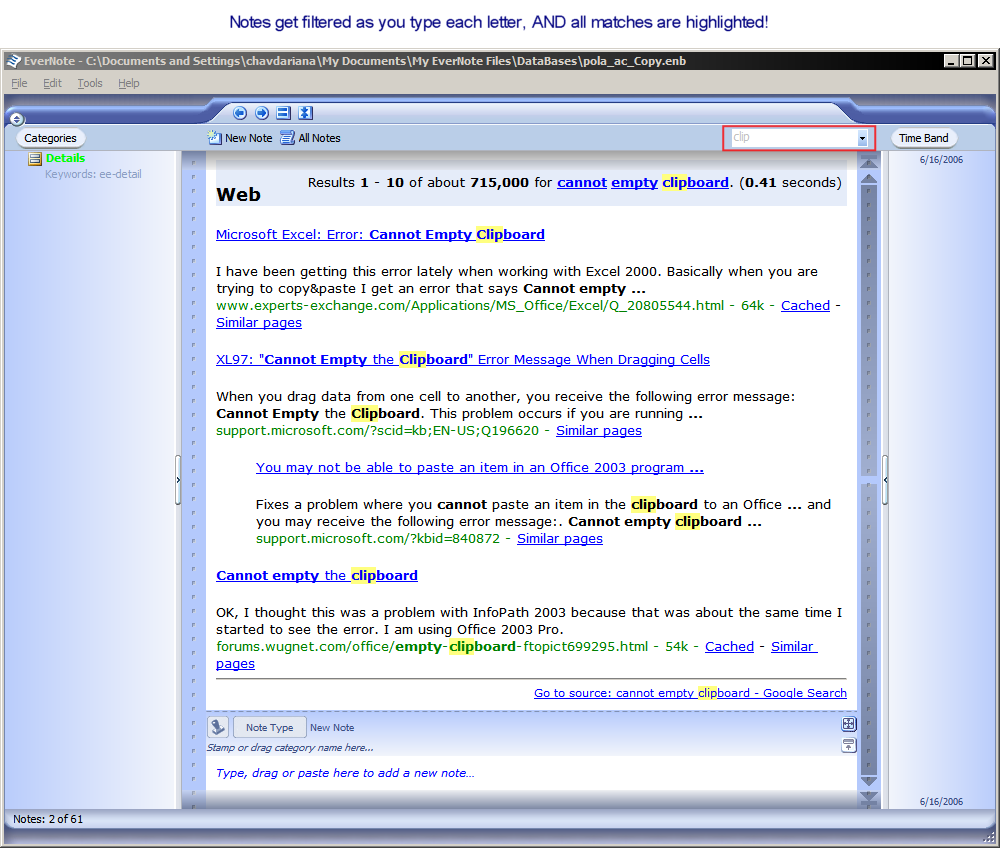Click the 'clipboard' query word link in results header
Image resolution: width=1000 pixels, height=848 pixels.
tap(695, 182)
